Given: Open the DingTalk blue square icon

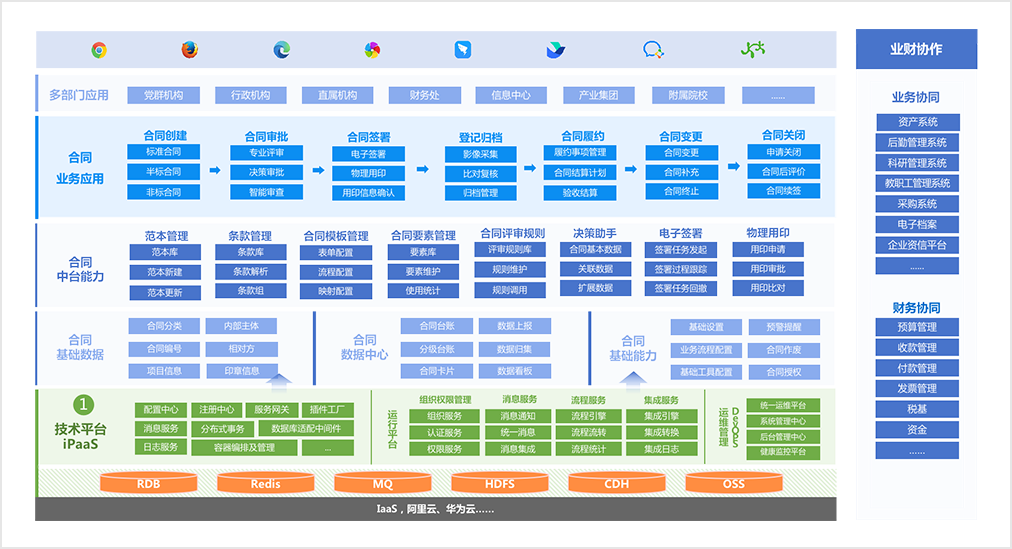Looking at the screenshot, I should [462, 50].
